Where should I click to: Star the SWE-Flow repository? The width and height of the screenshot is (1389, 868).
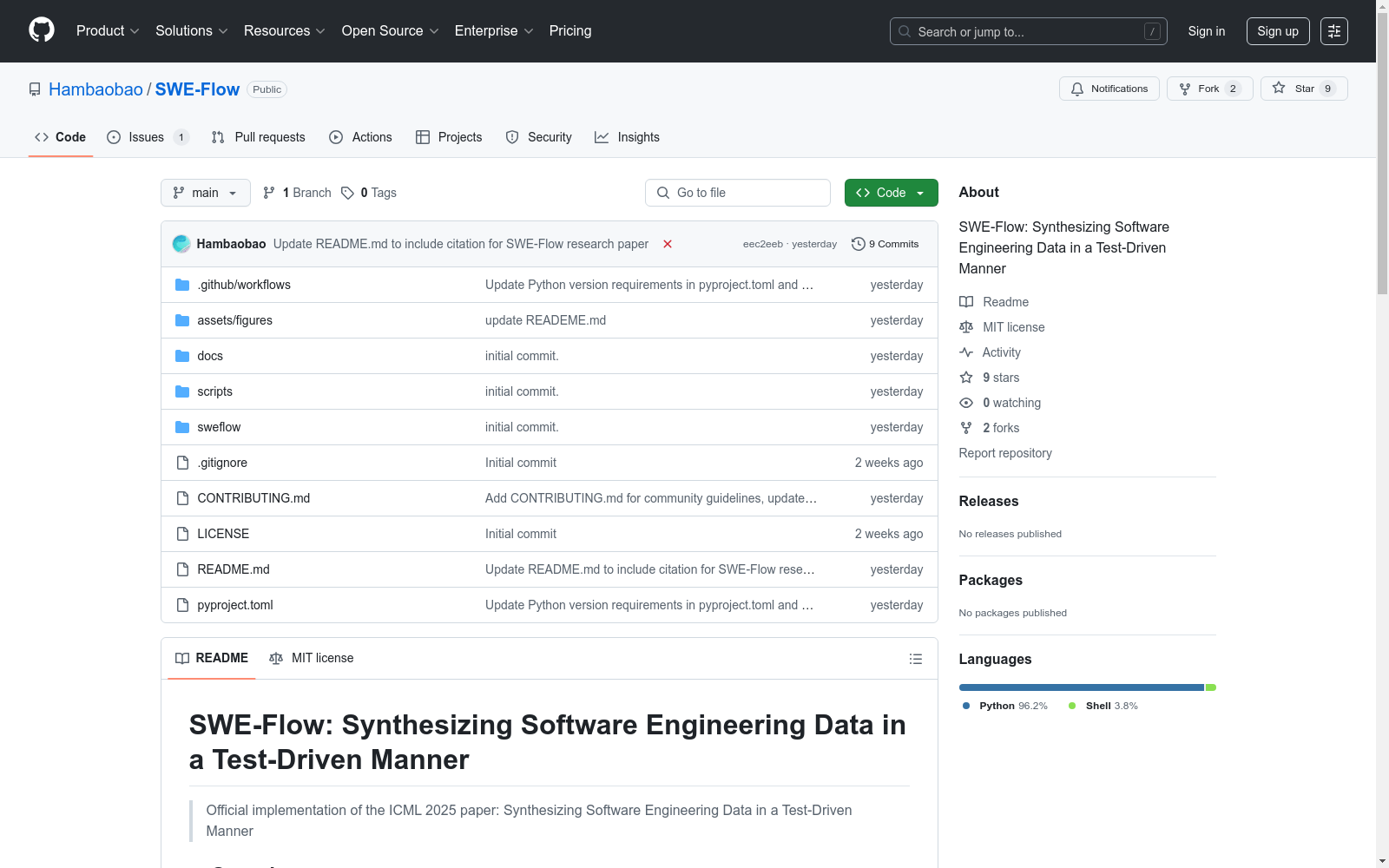[1304, 89]
